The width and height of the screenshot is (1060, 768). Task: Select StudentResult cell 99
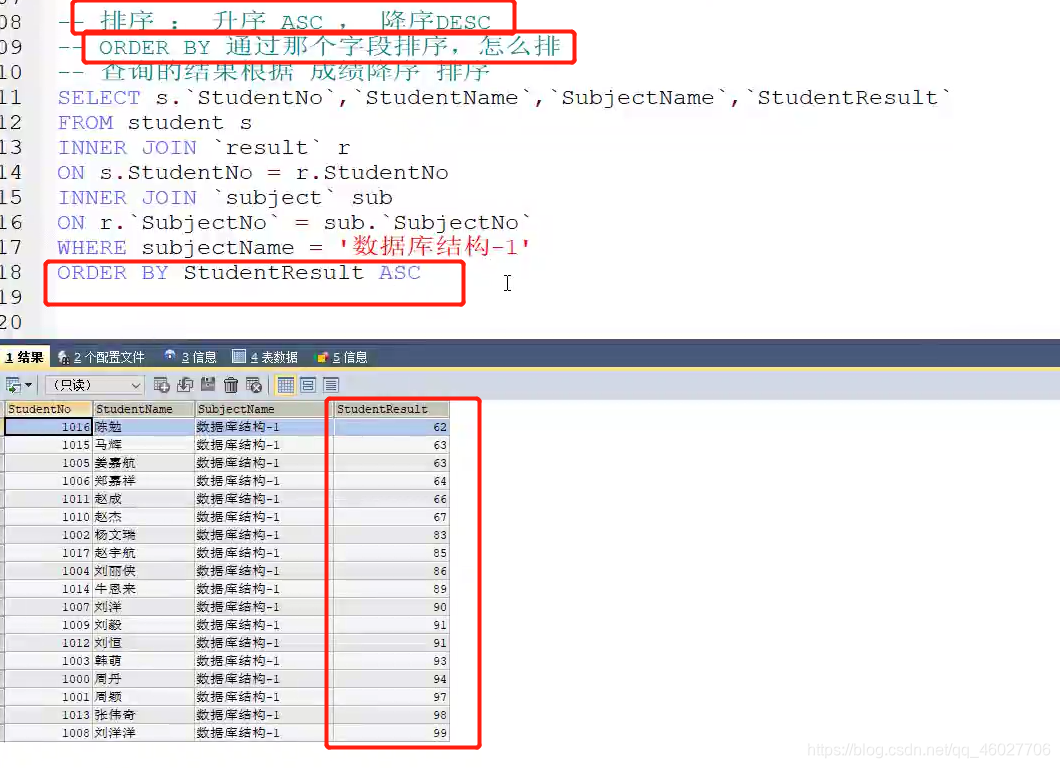(391, 733)
